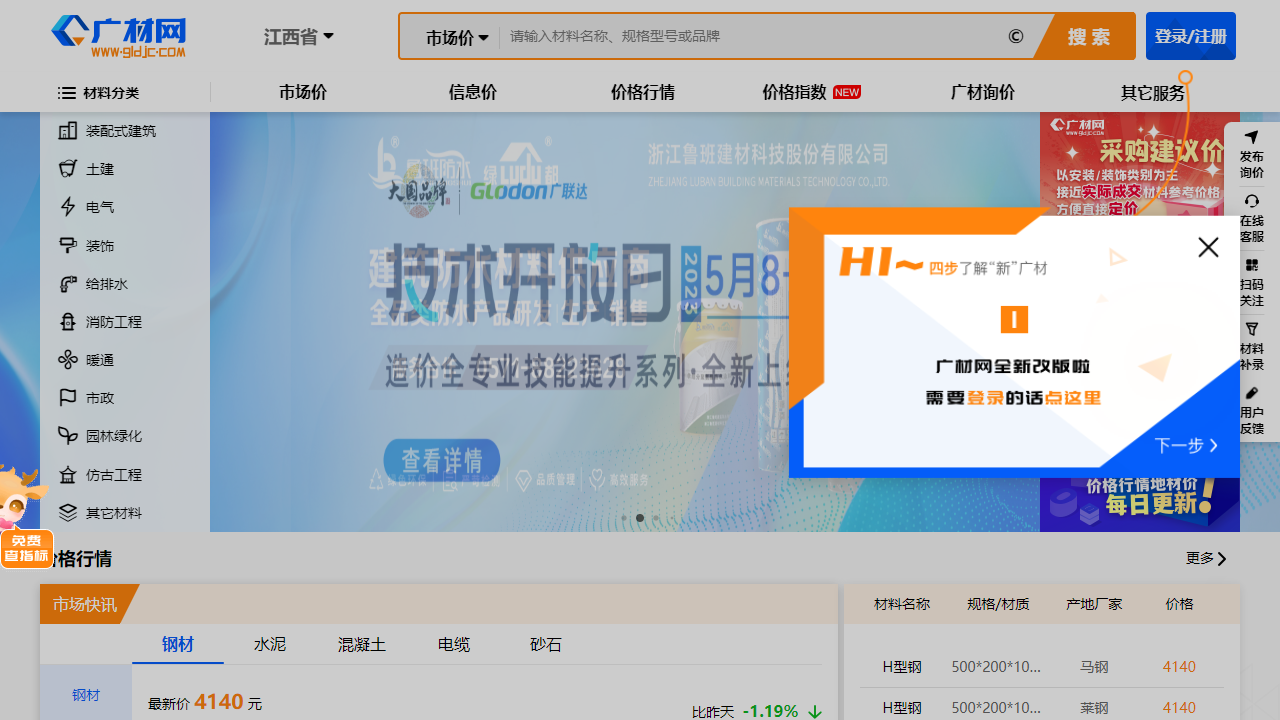
Task: Click the 登录/注册 button
Action: 1190,36
